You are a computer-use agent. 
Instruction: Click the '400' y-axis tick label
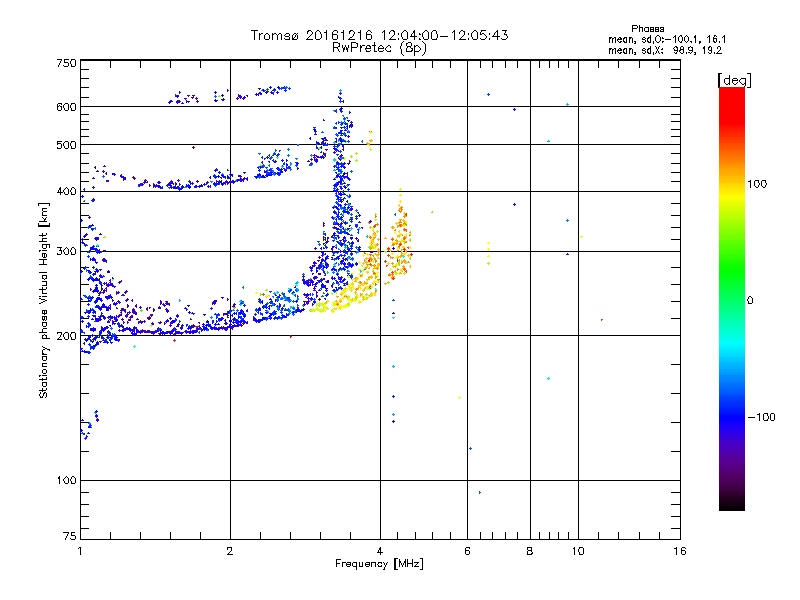click(x=66, y=191)
